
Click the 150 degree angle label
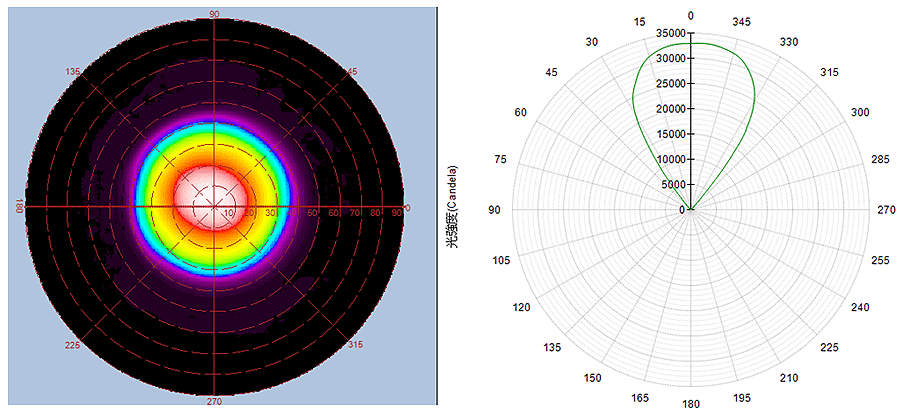(592, 378)
